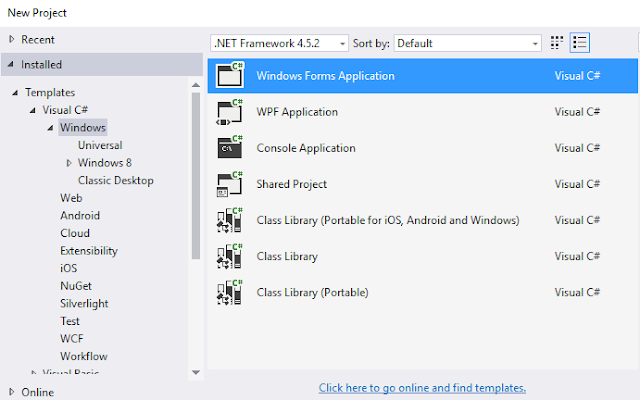Select the 'Console Application' template name
This screenshot has width=640, height=400.
(x=306, y=148)
